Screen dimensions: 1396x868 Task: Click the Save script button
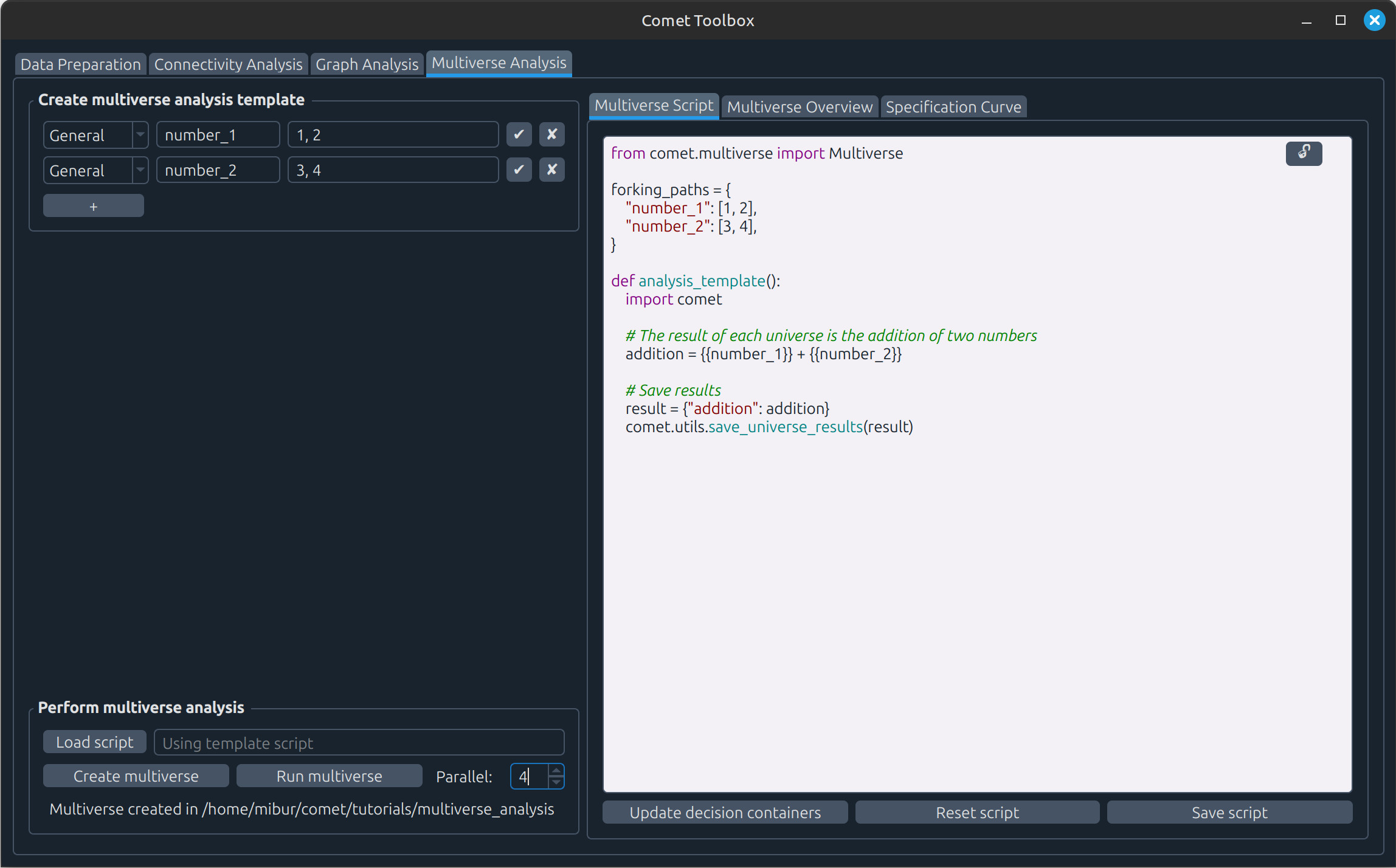1229,813
